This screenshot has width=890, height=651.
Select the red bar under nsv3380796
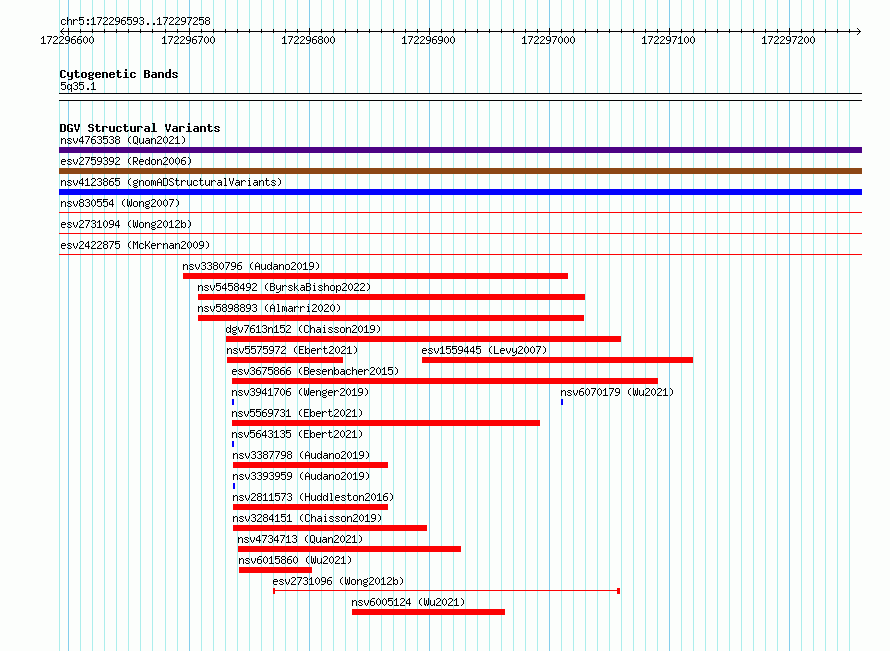point(375,276)
